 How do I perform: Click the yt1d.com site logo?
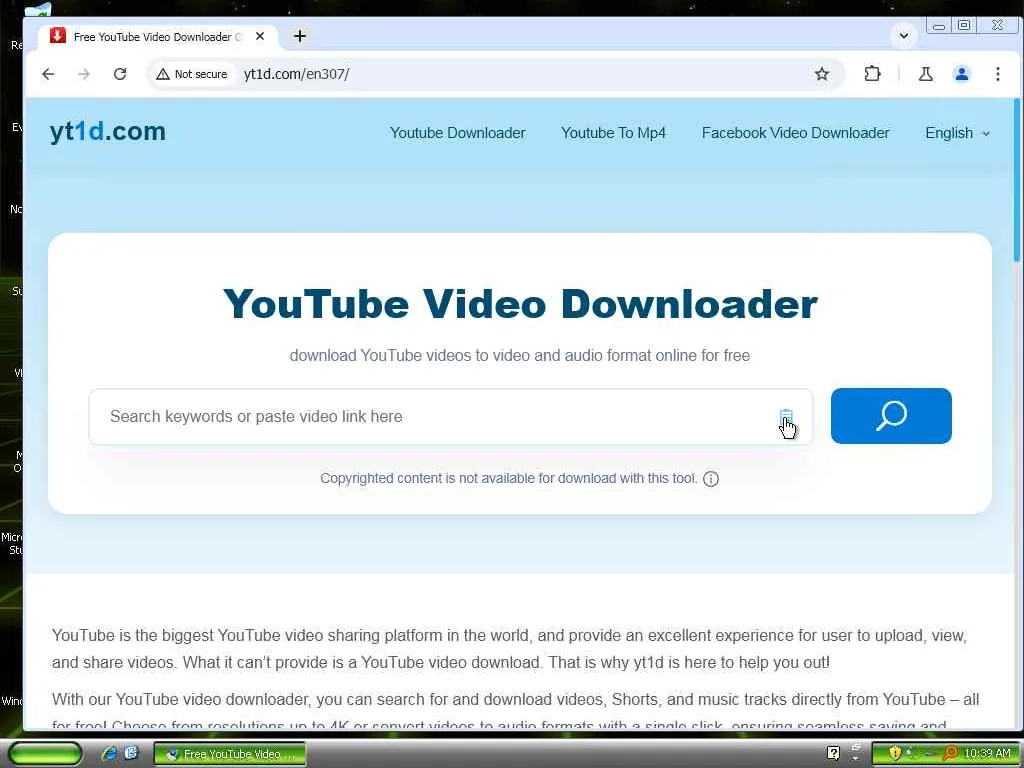pos(108,131)
